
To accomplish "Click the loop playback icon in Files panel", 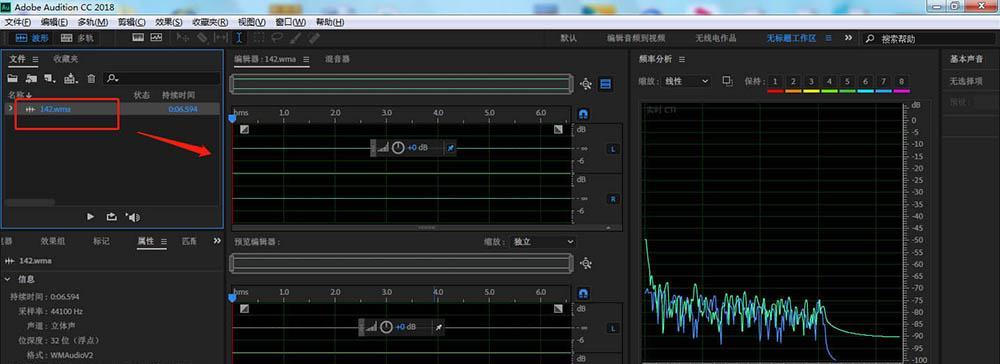I will (112, 217).
